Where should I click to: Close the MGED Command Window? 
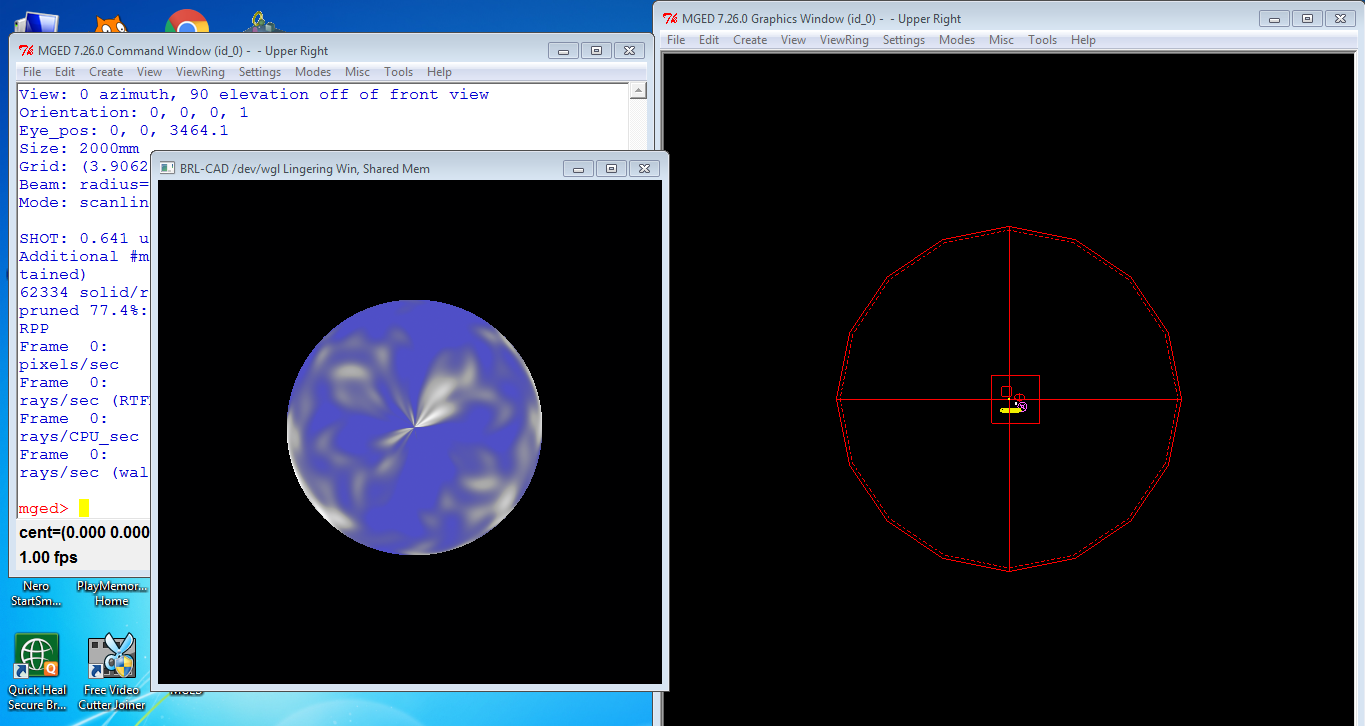coord(629,51)
